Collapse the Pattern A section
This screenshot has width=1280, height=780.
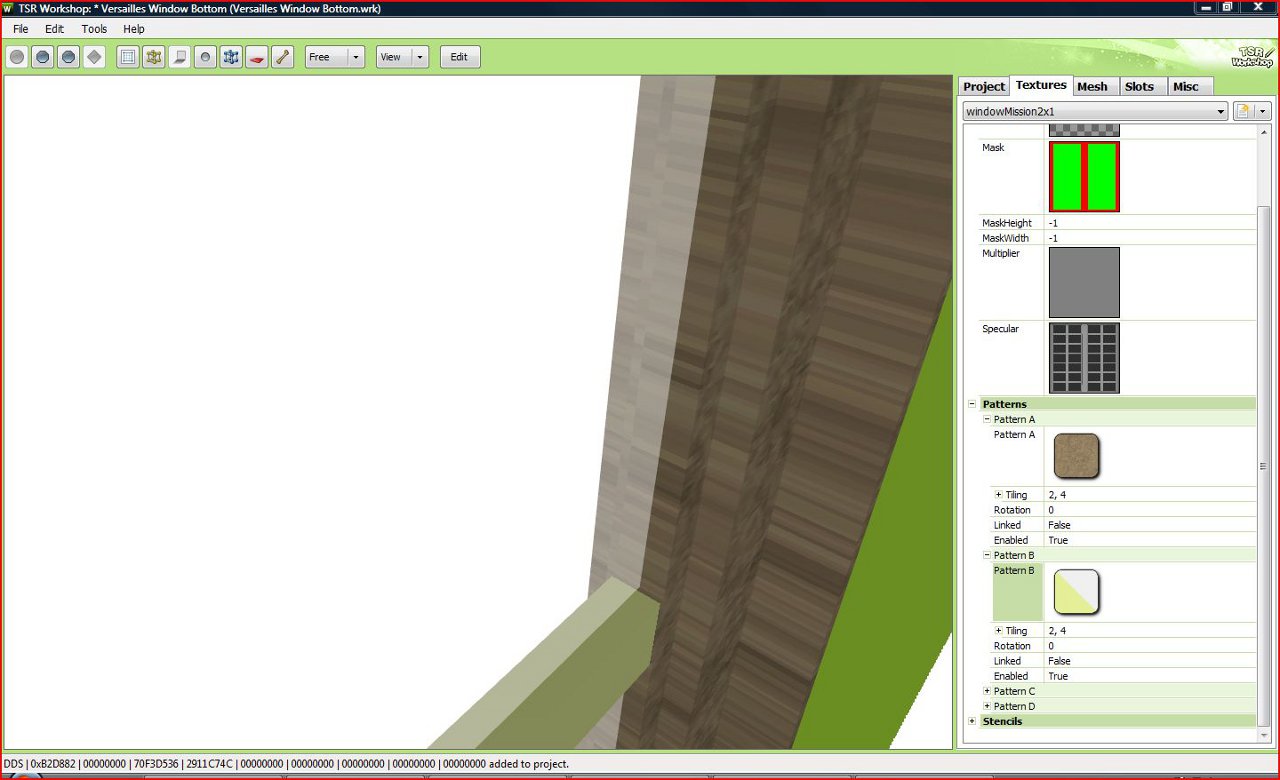click(986, 419)
